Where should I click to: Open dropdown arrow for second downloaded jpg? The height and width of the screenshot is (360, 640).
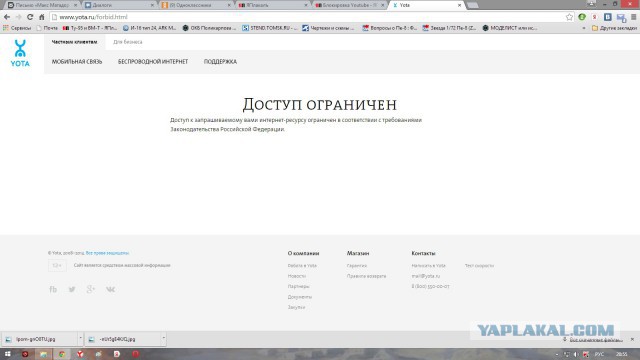point(164,338)
